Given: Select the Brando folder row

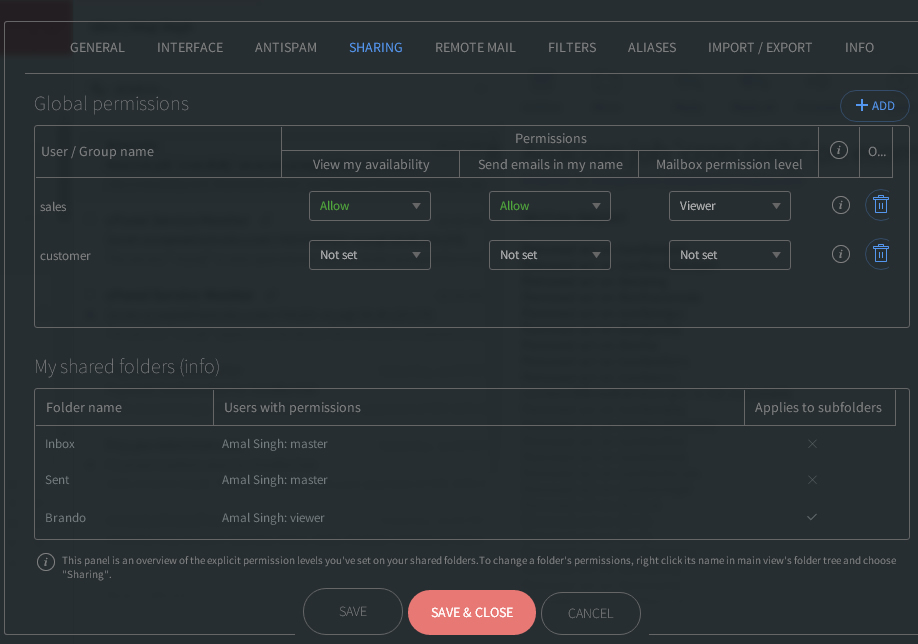Looking at the screenshot, I should click(66, 518).
